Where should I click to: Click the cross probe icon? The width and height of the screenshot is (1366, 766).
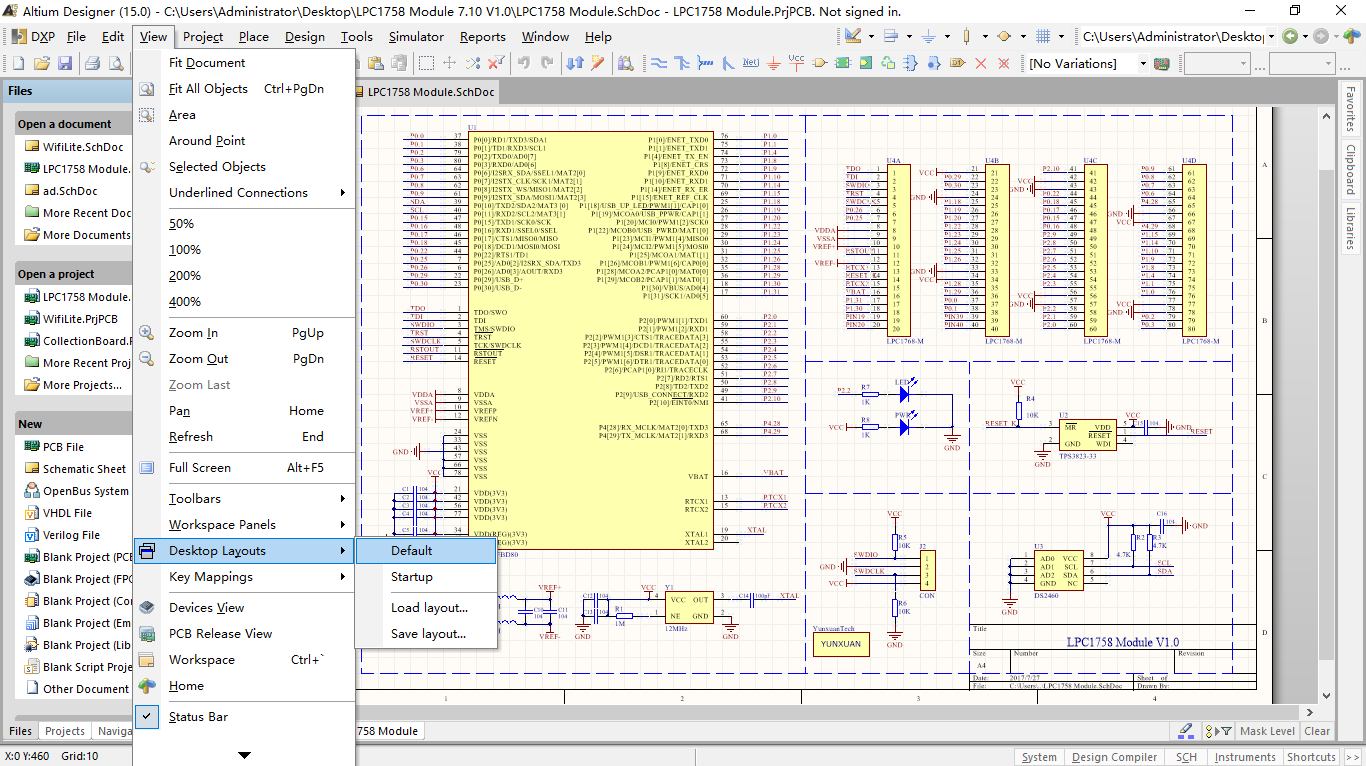(x=598, y=63)
